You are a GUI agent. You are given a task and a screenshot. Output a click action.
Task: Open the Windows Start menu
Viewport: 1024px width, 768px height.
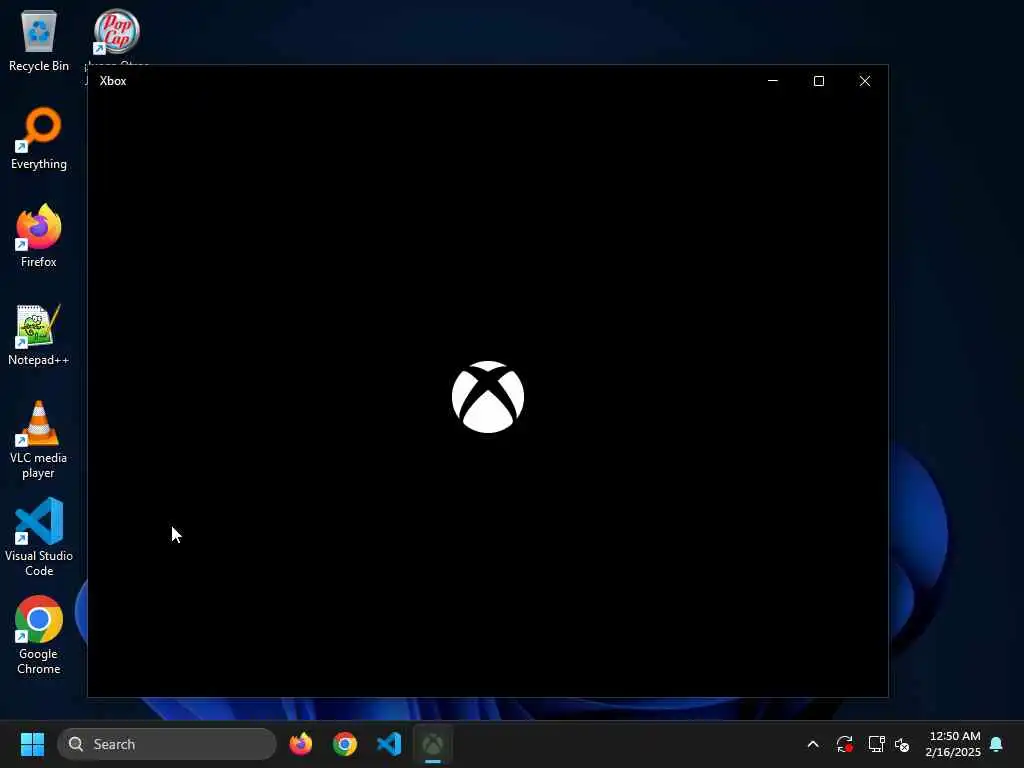pyautogui.click(x=32, y=744)
